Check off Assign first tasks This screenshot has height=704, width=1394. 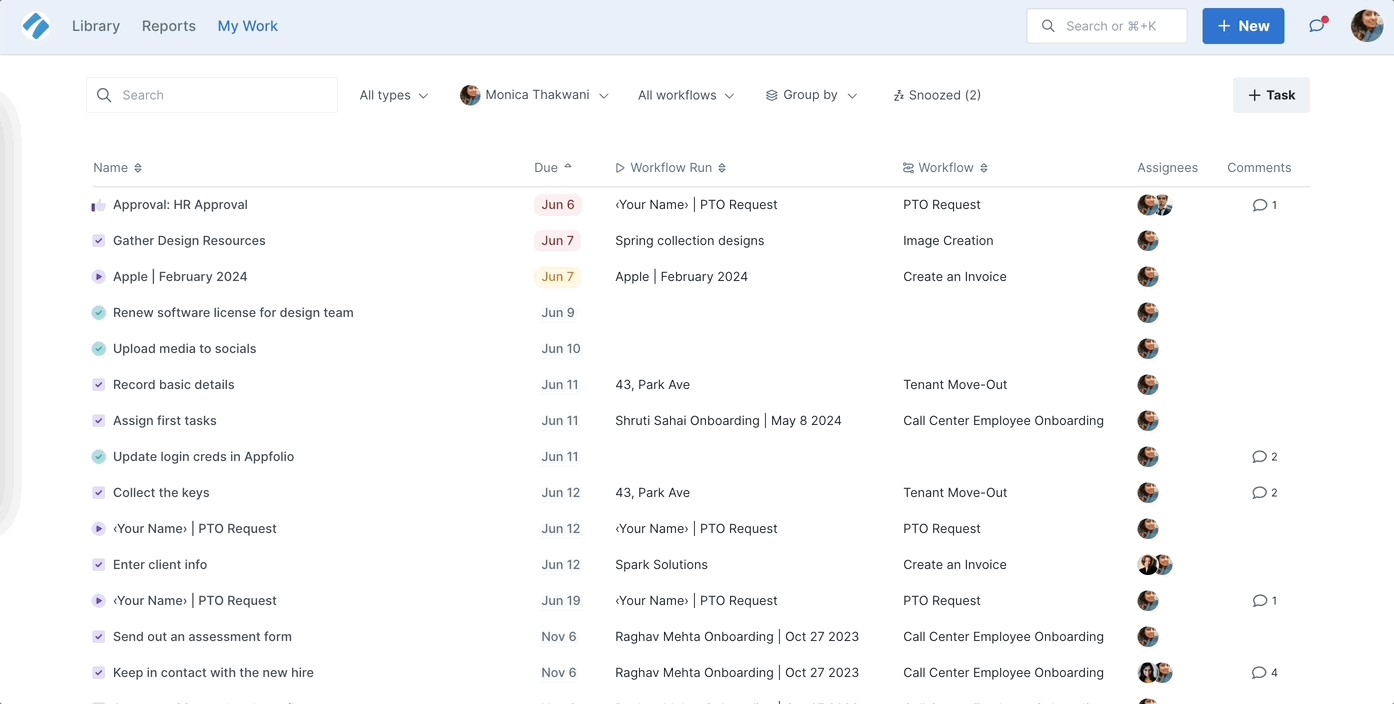[99, 421]
